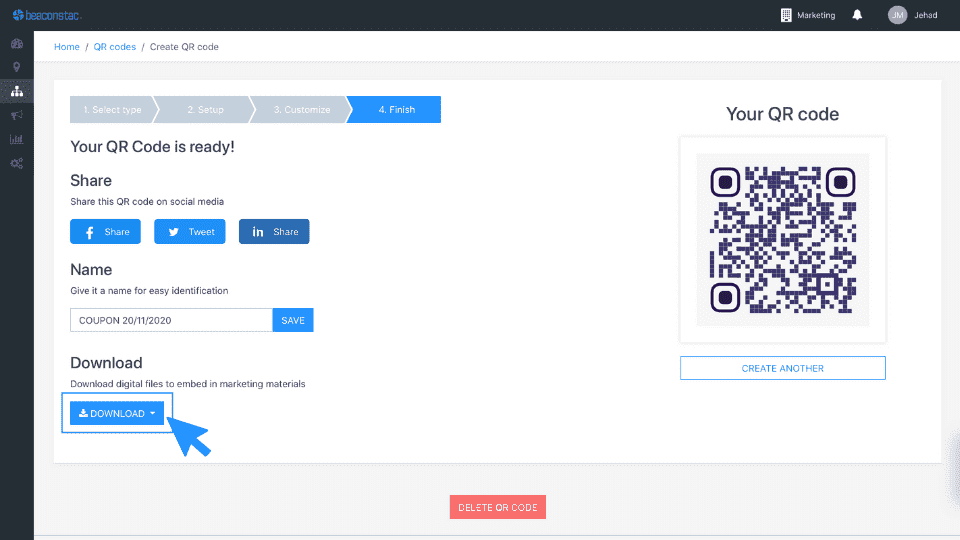
Task: Click the JM user avatar
Action: 898,15
